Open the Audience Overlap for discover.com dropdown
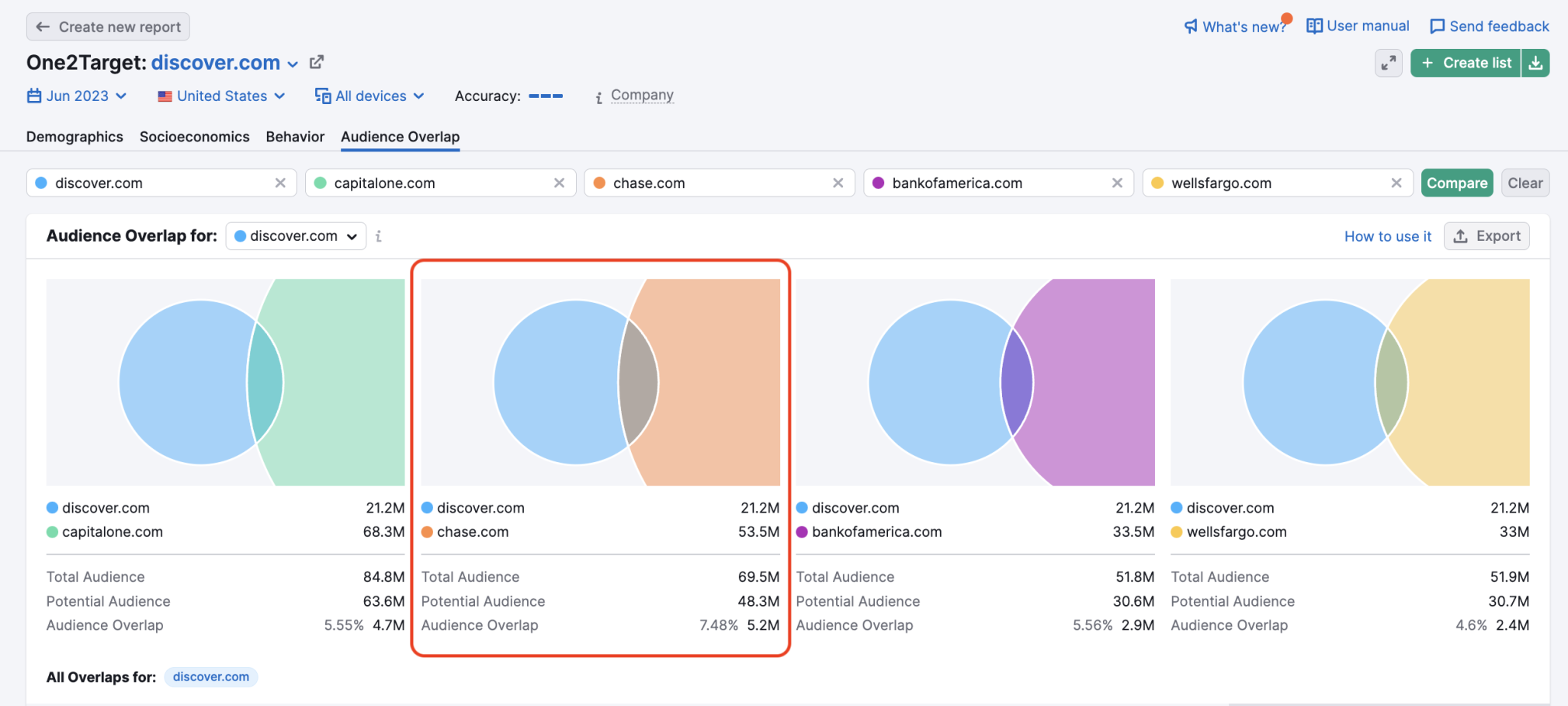The width and height of the screenshot is (1568, 706). 296,236
